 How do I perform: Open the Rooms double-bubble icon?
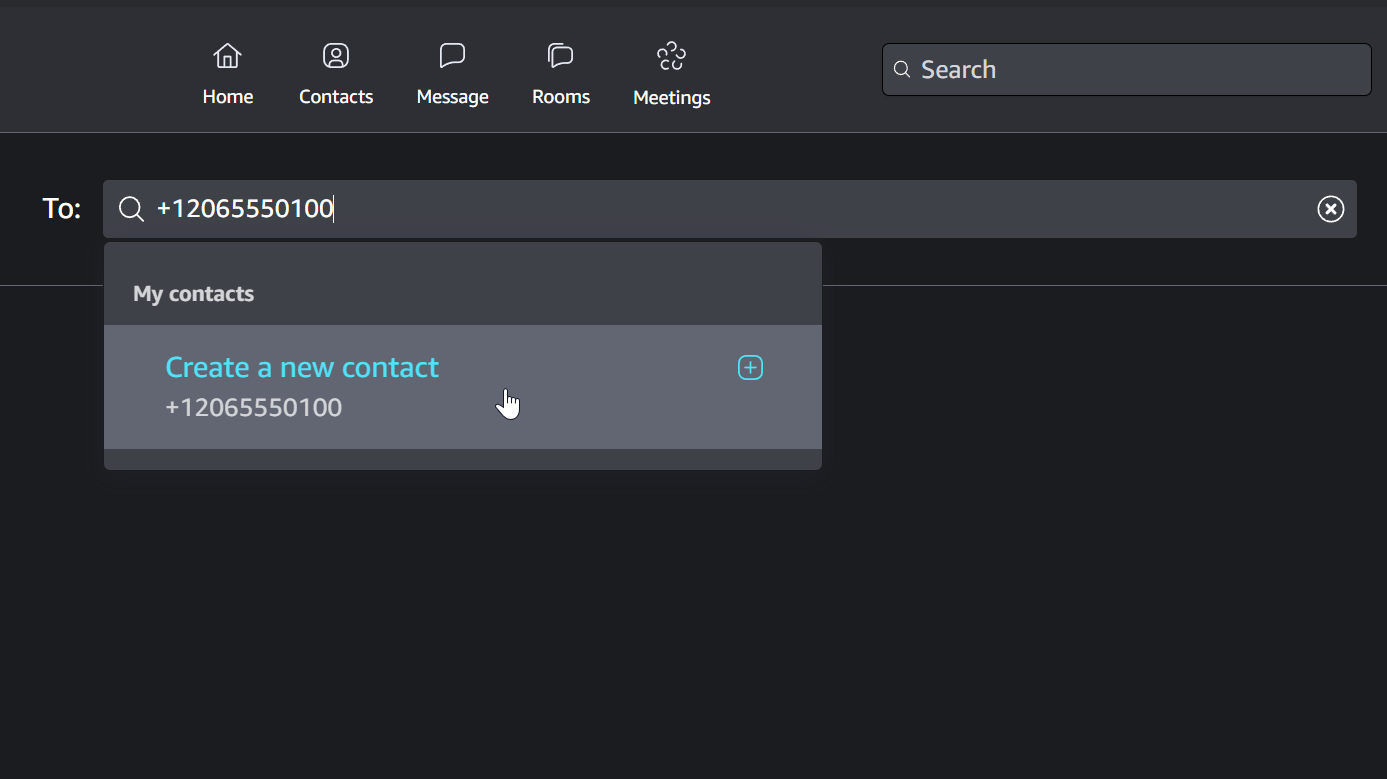coord(561,56)
